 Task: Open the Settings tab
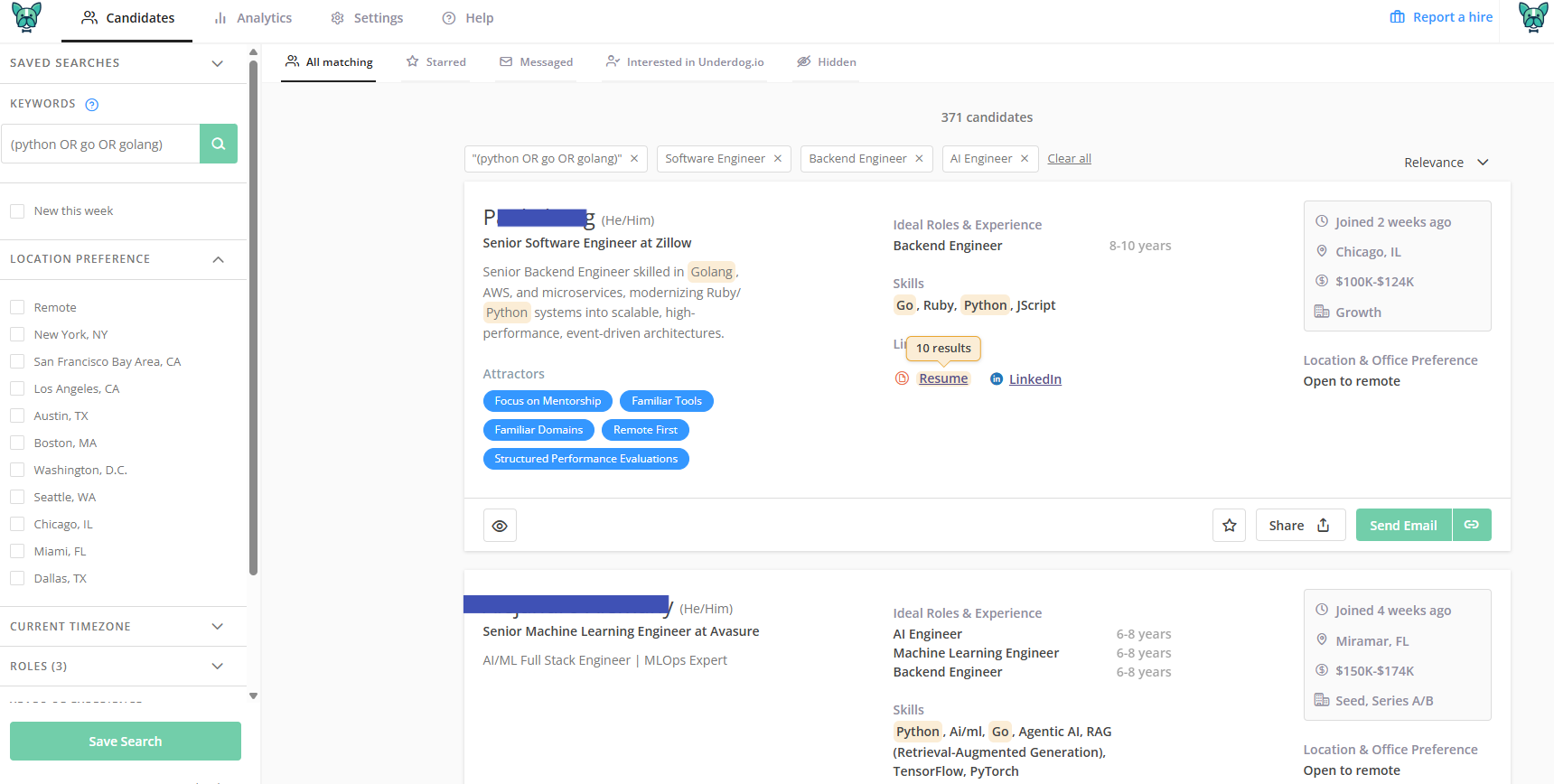pyautogui.click(x=367, y=18)
